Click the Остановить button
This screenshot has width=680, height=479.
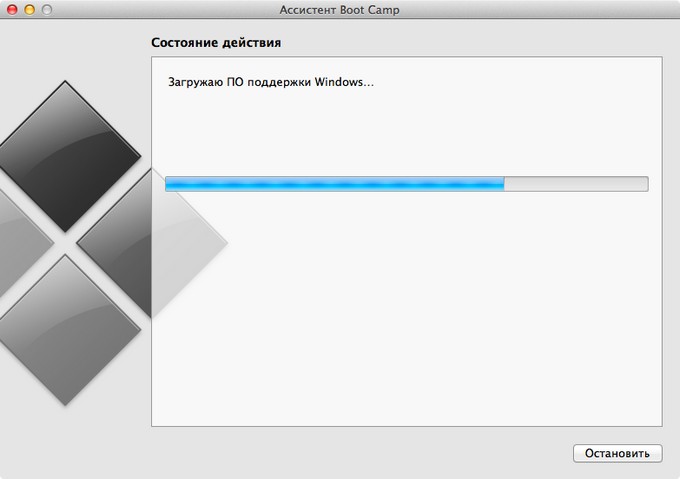617,453
